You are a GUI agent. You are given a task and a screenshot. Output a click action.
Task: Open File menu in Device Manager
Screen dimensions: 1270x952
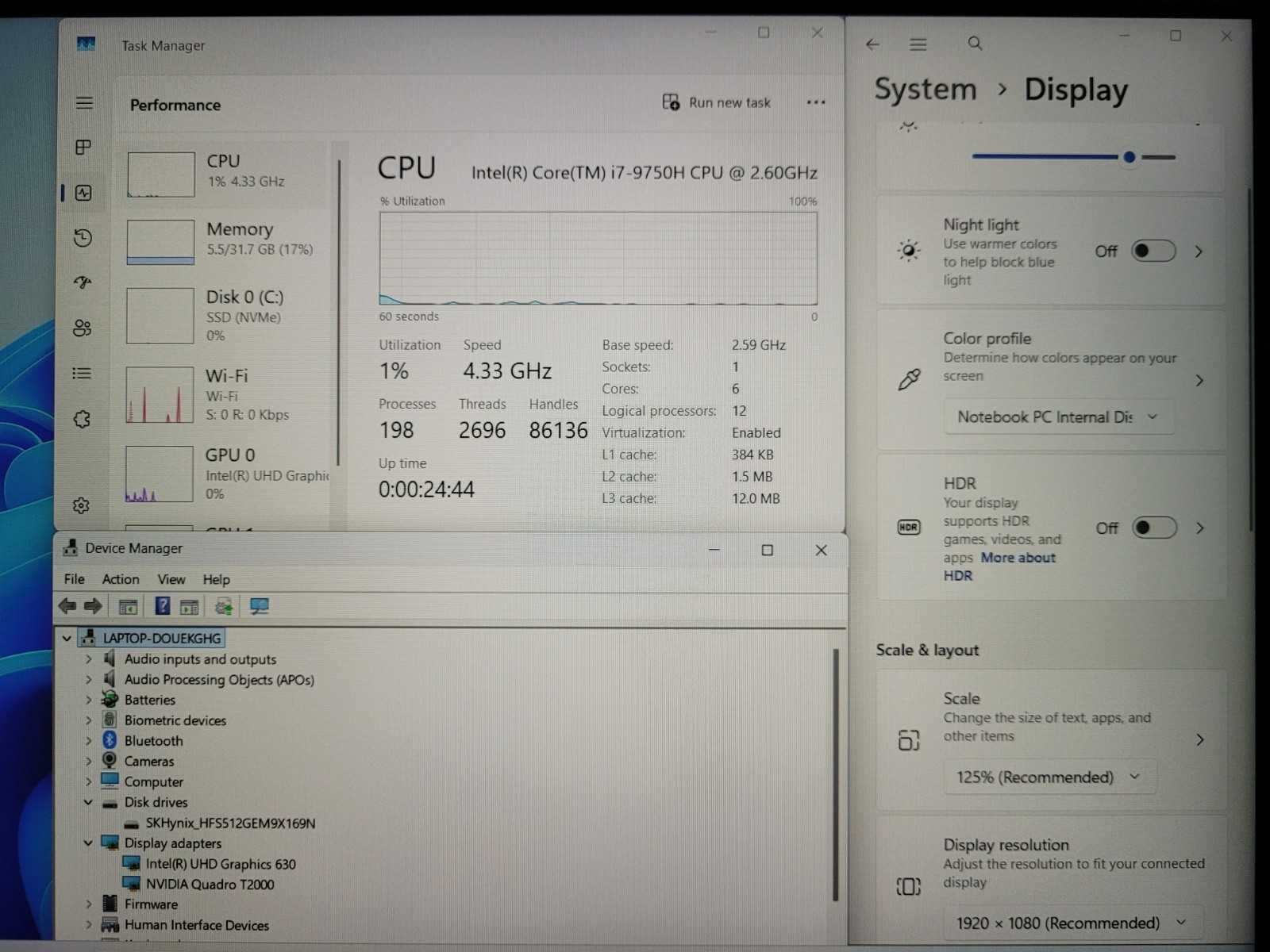75,579
